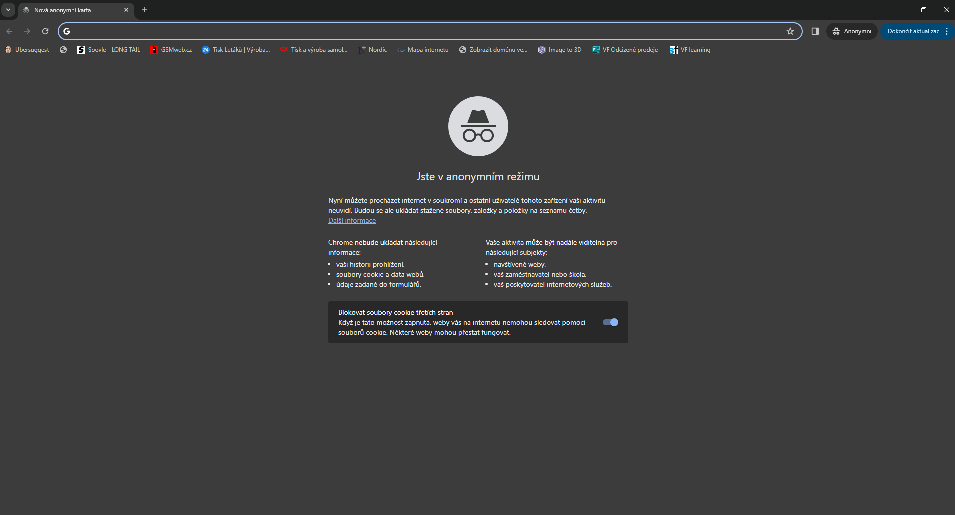Expand the tab search dropdown arrow
Image resolution: width=955 pixels, height=515 pixels.
pyautogui.click(x=8, y=9)
